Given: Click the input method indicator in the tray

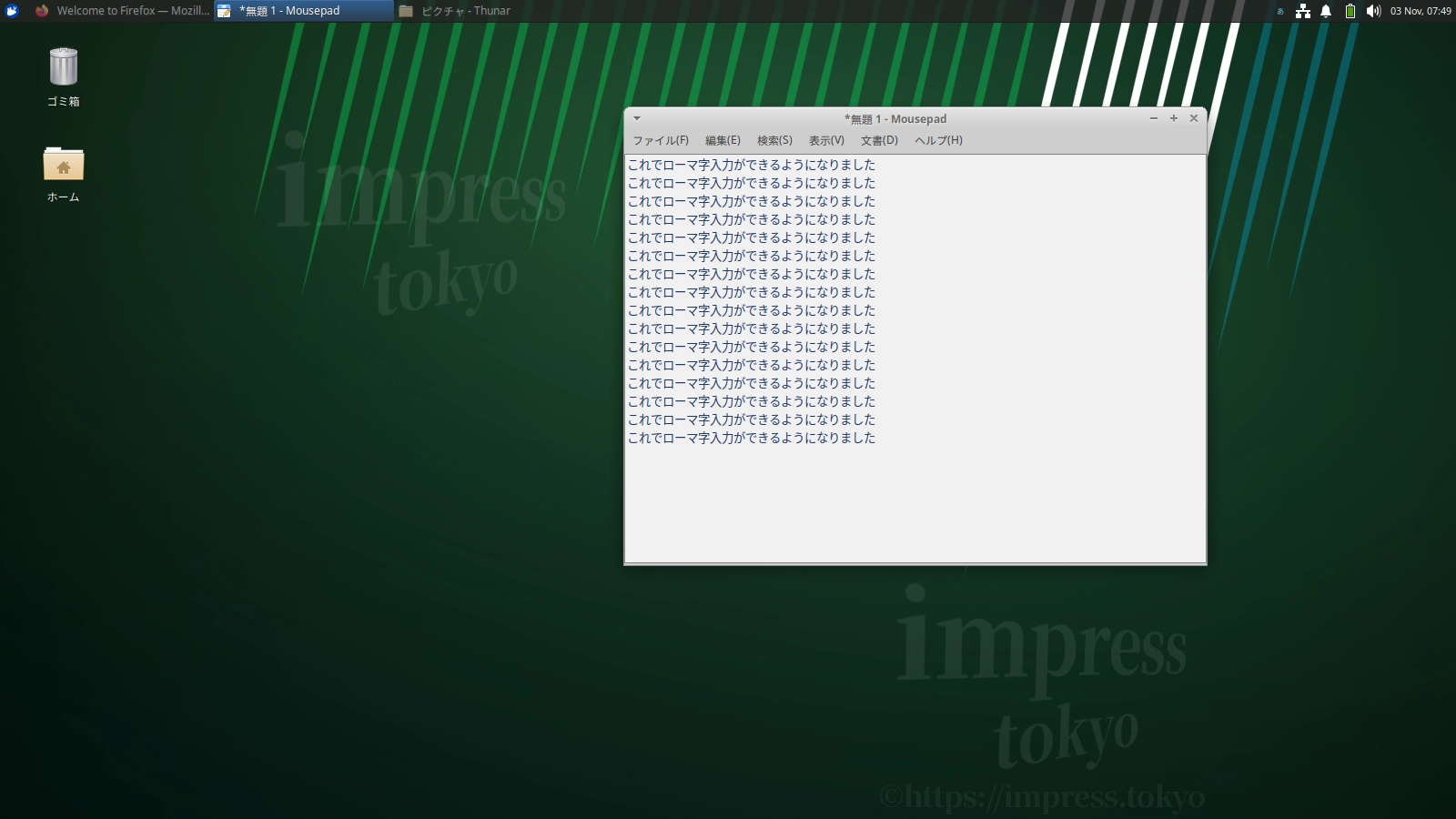Looking at the screenshot, I should click(x=1280, y=11).
